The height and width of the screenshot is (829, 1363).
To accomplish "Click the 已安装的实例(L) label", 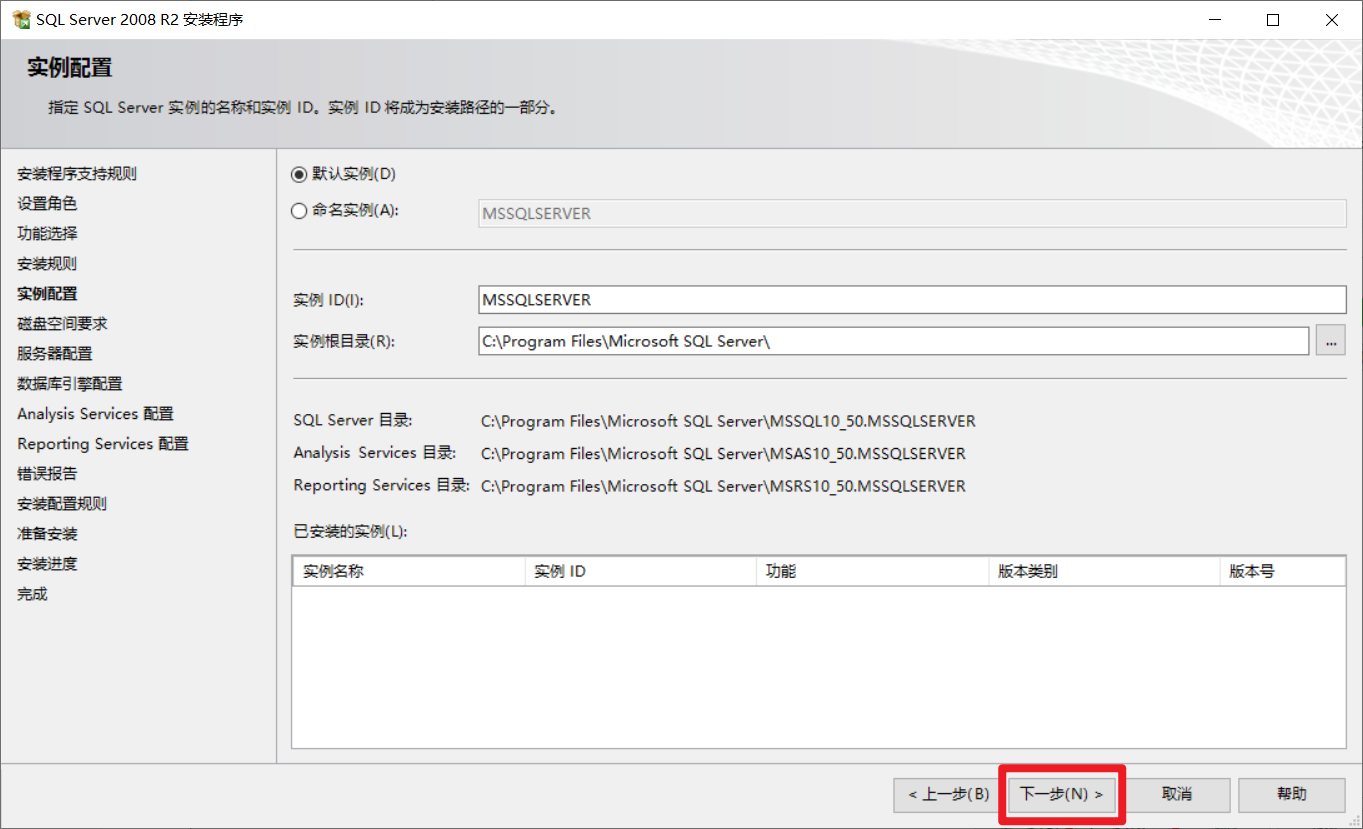I will 350,531.
